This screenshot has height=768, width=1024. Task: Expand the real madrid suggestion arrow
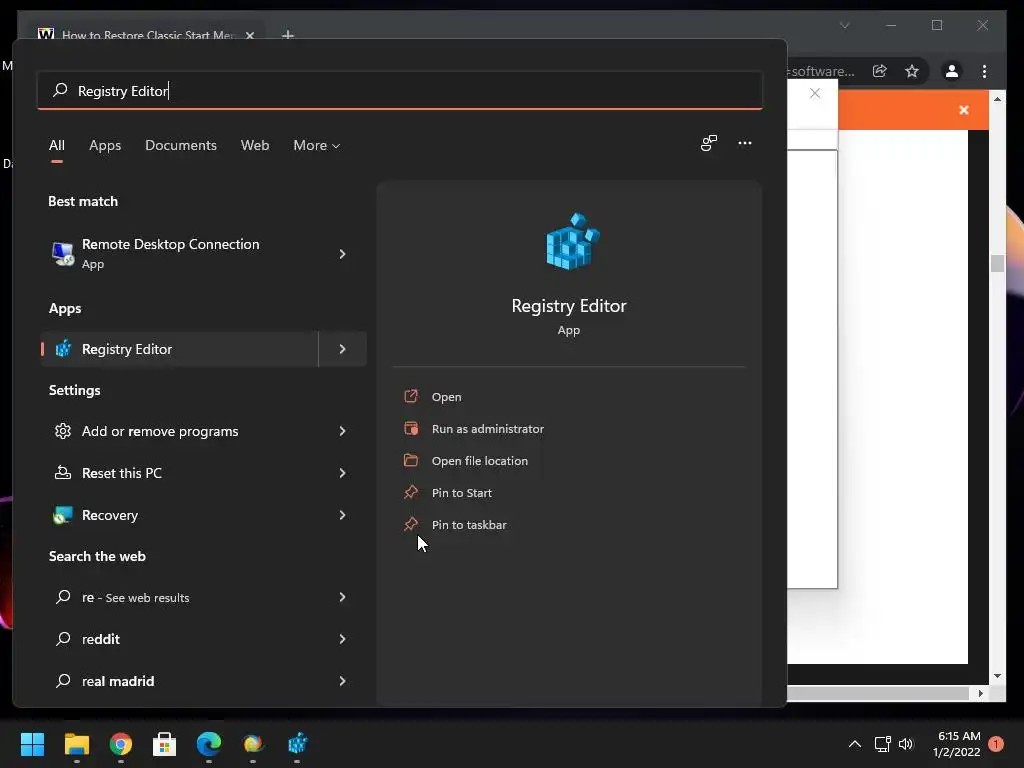342,680
